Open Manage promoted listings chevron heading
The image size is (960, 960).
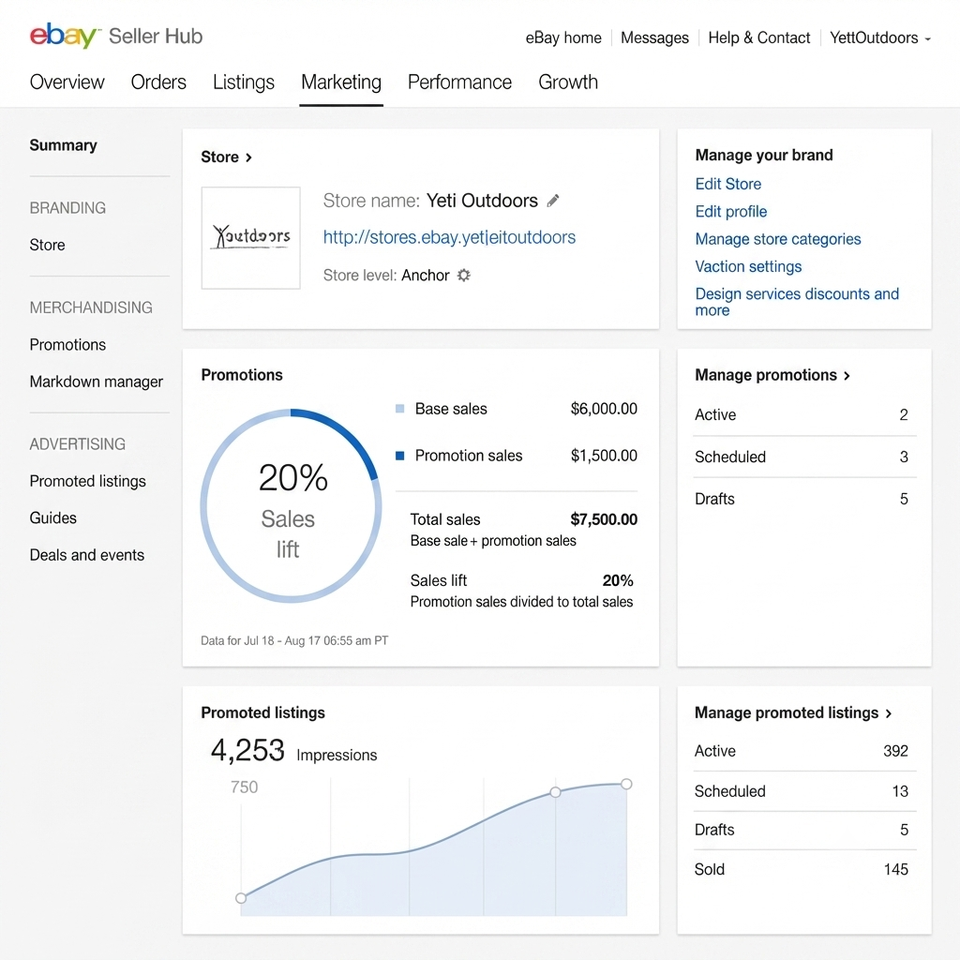793,713
